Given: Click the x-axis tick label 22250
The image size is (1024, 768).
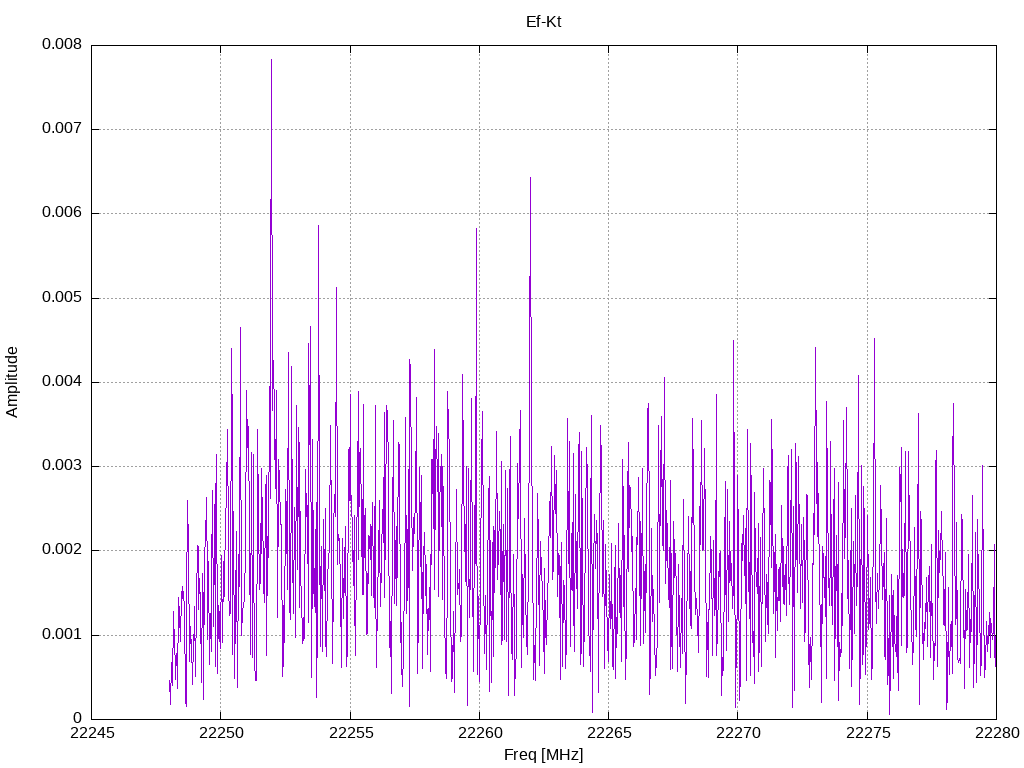Looking at the screenshot, I should [221, 733].
